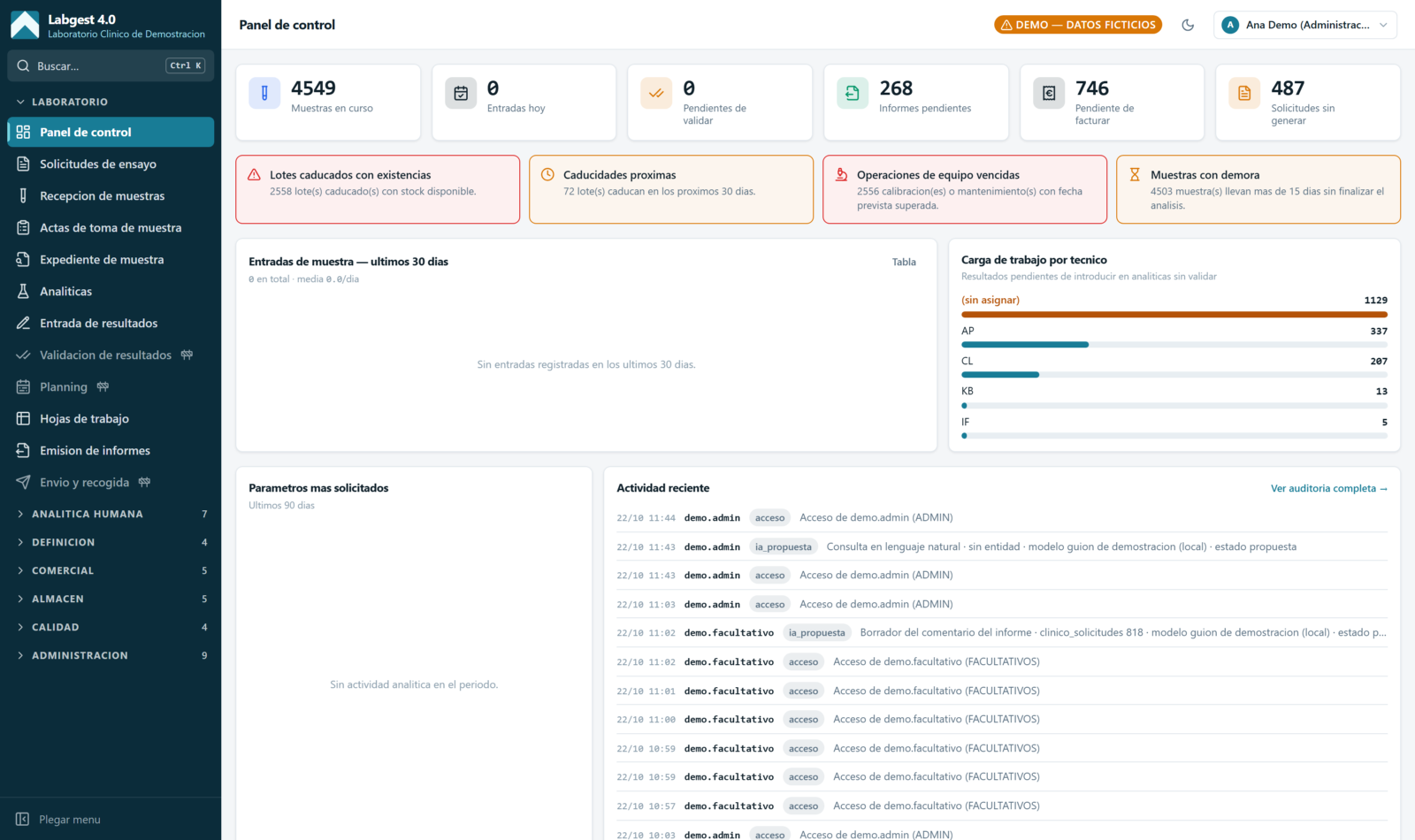
Task: Click the AP technician workload bar
Action: tap(1174, 345)
